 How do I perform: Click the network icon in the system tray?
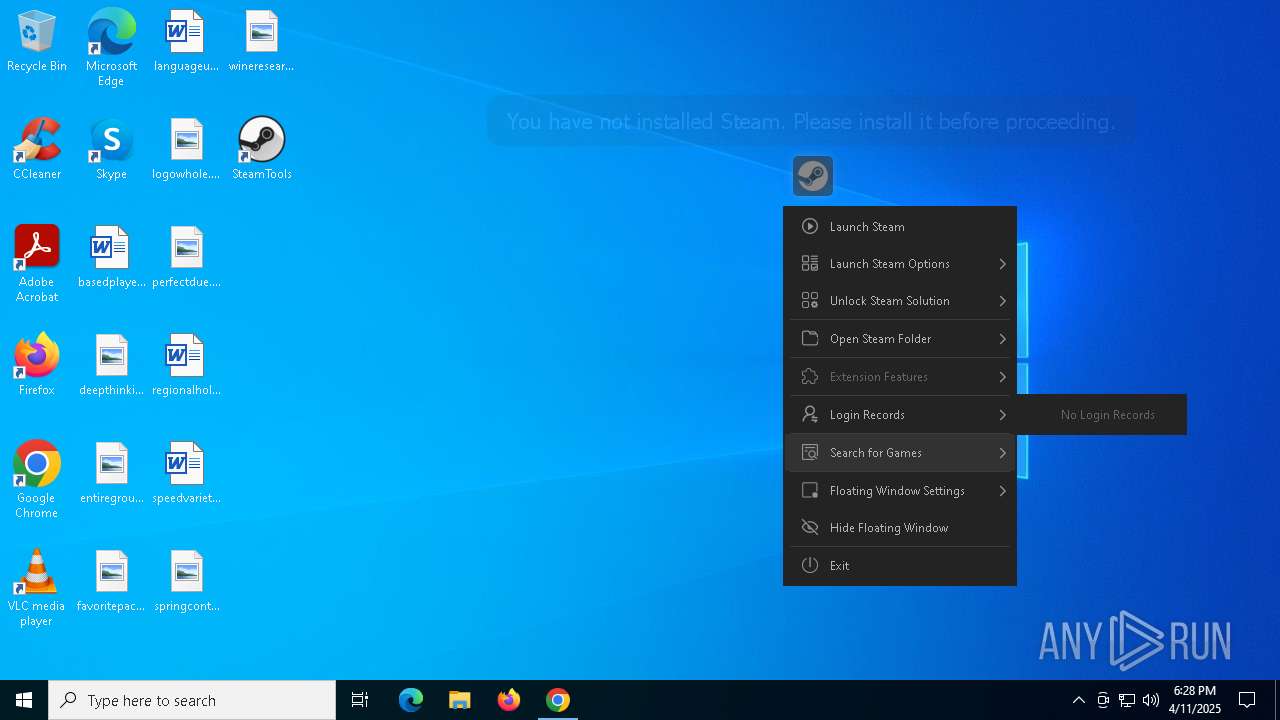pos(1127,700)
